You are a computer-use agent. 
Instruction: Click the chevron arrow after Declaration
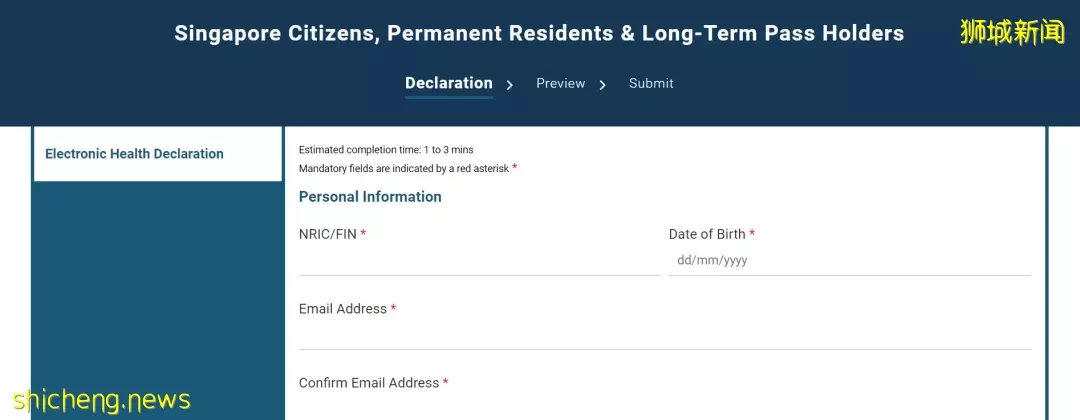(510, 85)
